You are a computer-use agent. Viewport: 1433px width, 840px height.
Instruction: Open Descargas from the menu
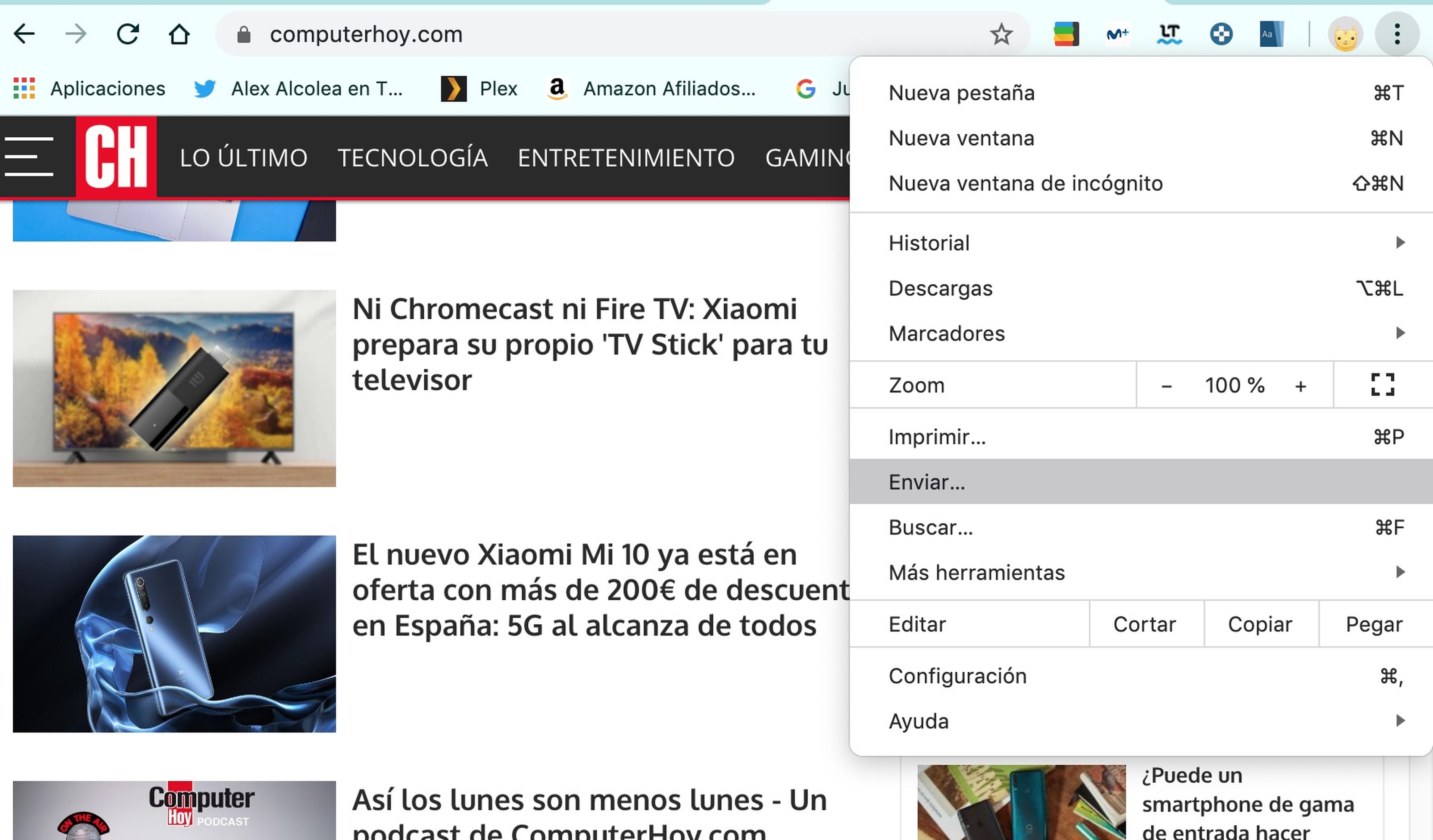pos(1141,288)
